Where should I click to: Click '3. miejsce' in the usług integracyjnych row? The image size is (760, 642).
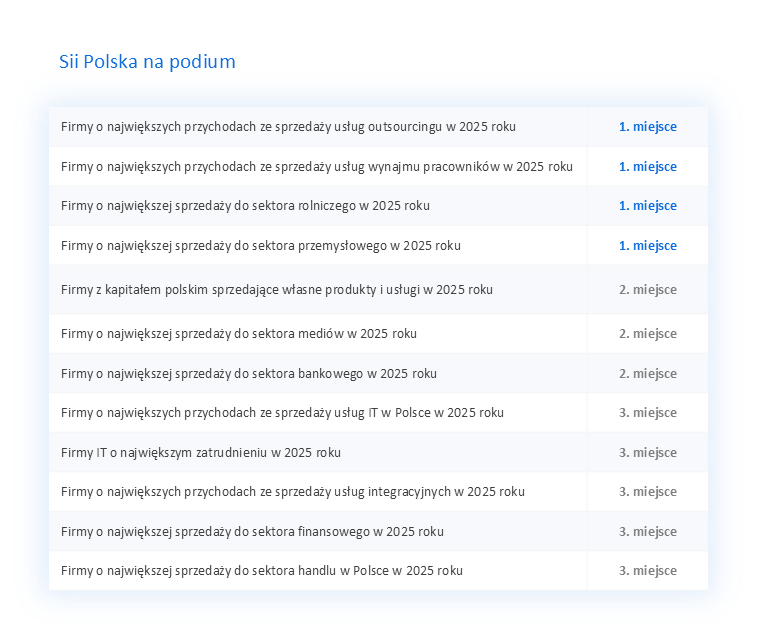pos(648,492)
